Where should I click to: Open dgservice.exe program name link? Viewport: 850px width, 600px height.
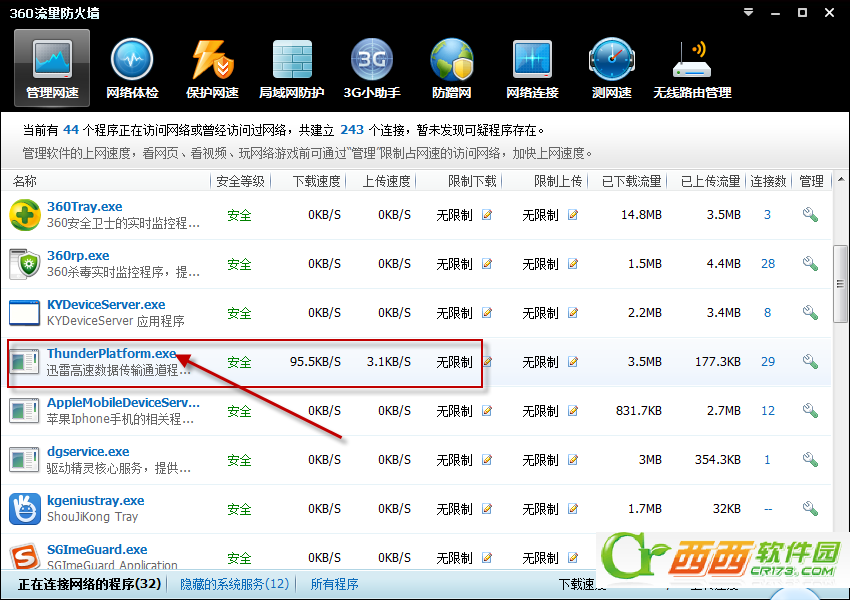[88, 451]
